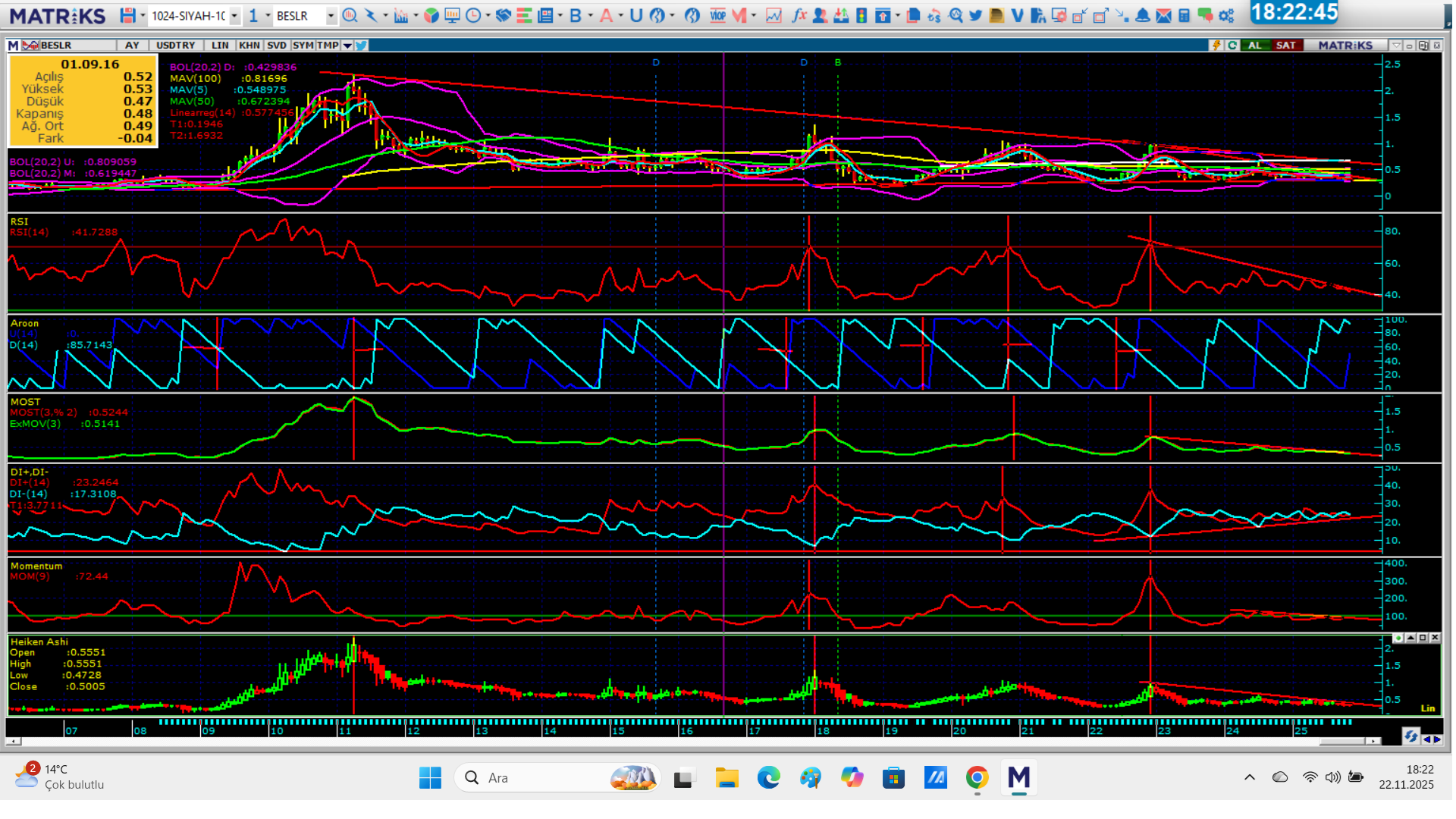Click the save template floppy disk icon
Screen dimensions: 1456x819
coord(127,15)
